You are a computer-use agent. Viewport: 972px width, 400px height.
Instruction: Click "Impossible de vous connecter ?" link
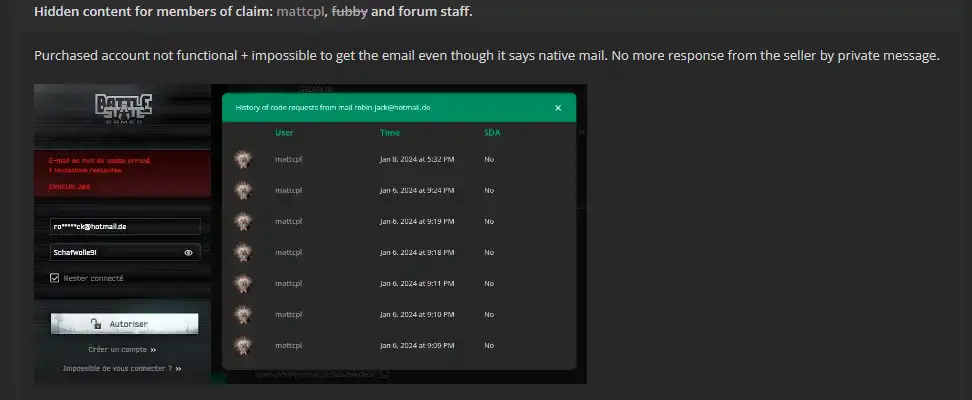click(122, 368)
